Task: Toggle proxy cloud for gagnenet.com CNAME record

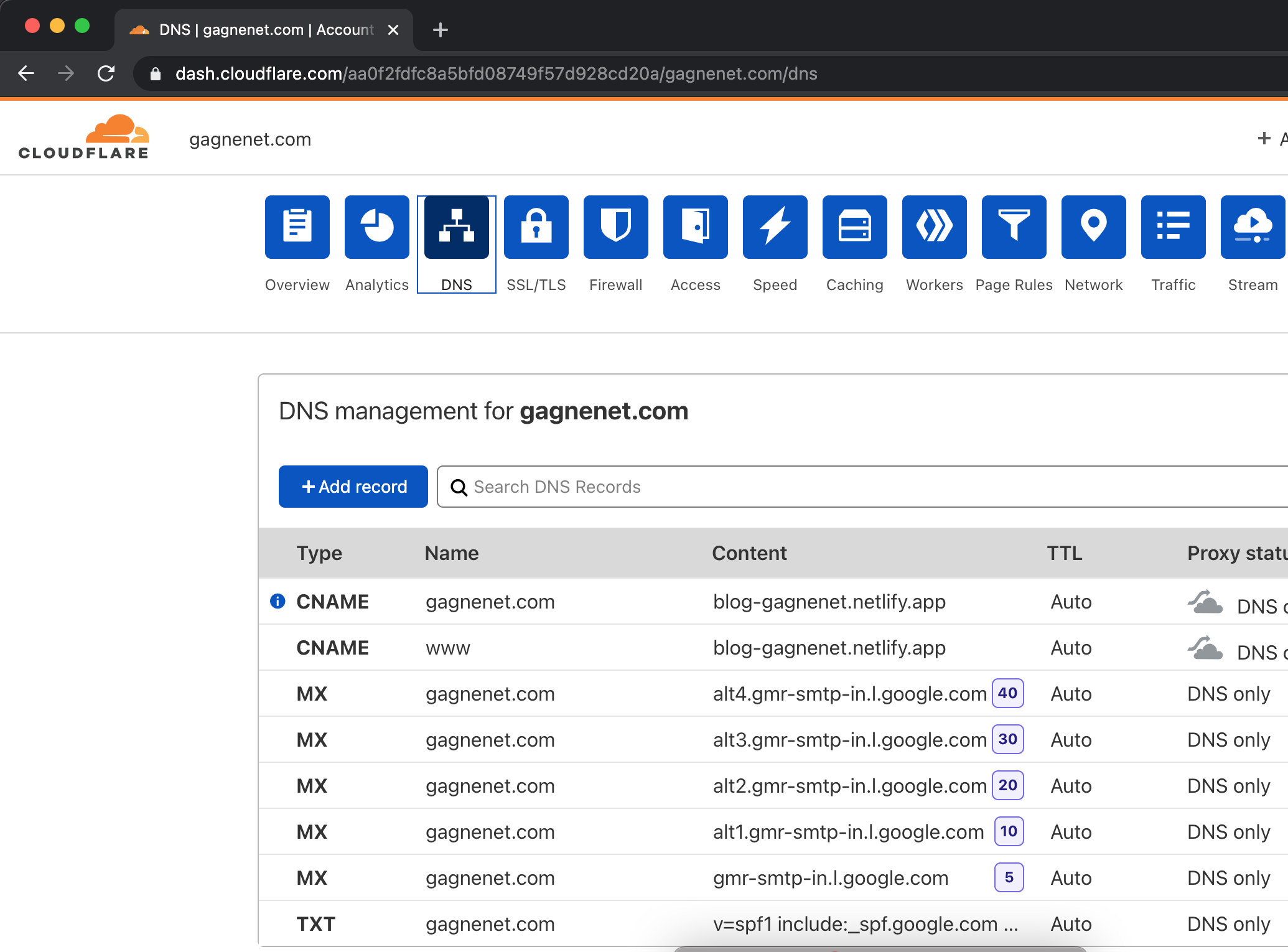Action: tap(1205, 602)
